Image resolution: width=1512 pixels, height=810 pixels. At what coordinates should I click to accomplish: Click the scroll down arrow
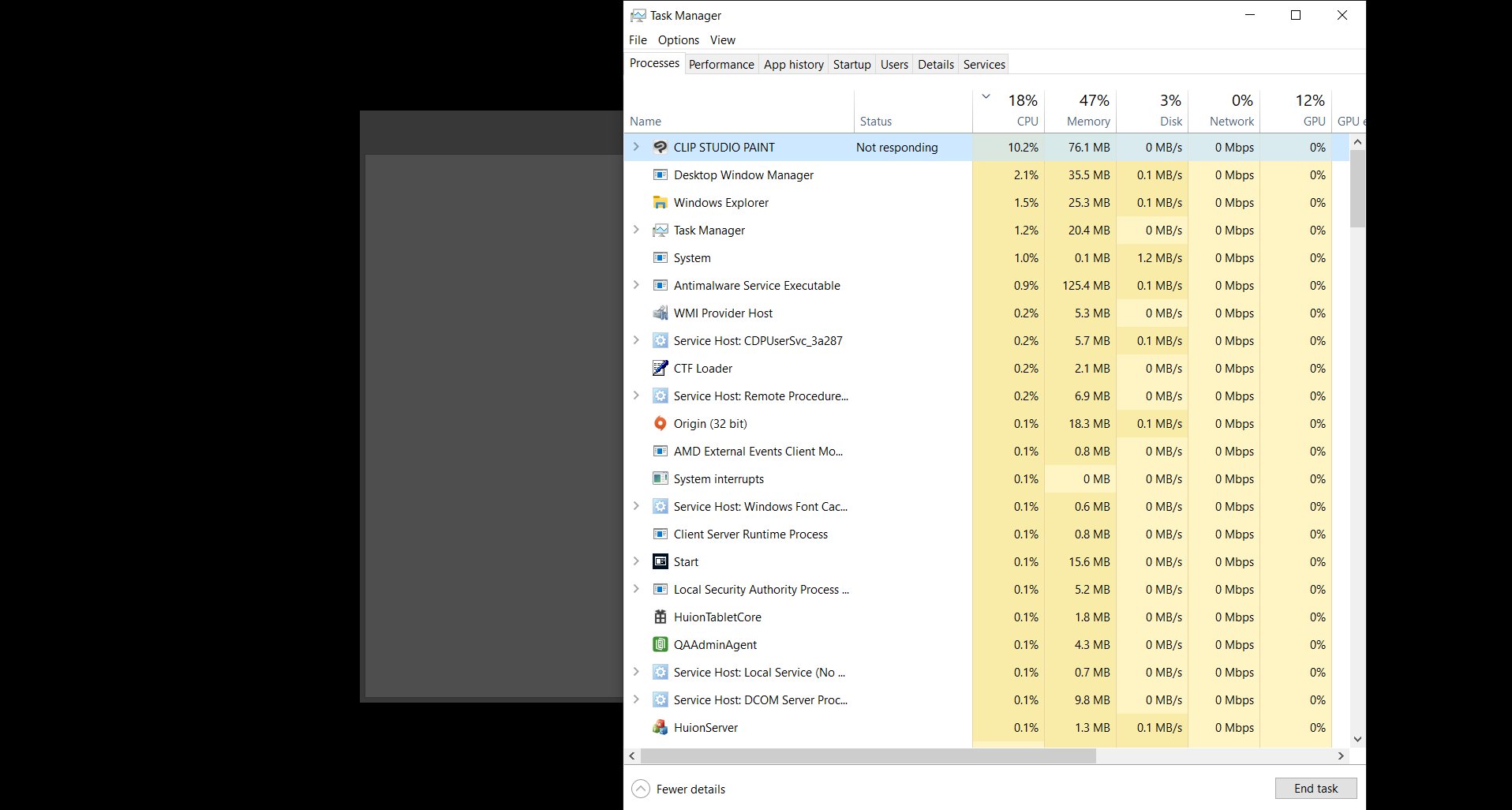coord(1357,740)
